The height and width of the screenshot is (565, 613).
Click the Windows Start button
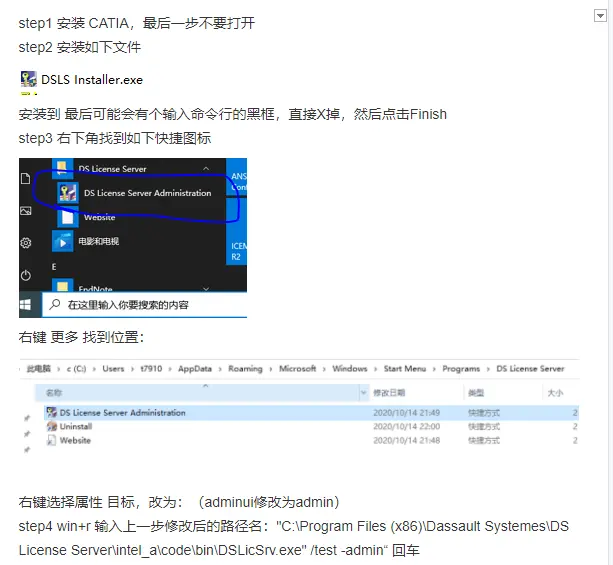(x=25, y=305)
